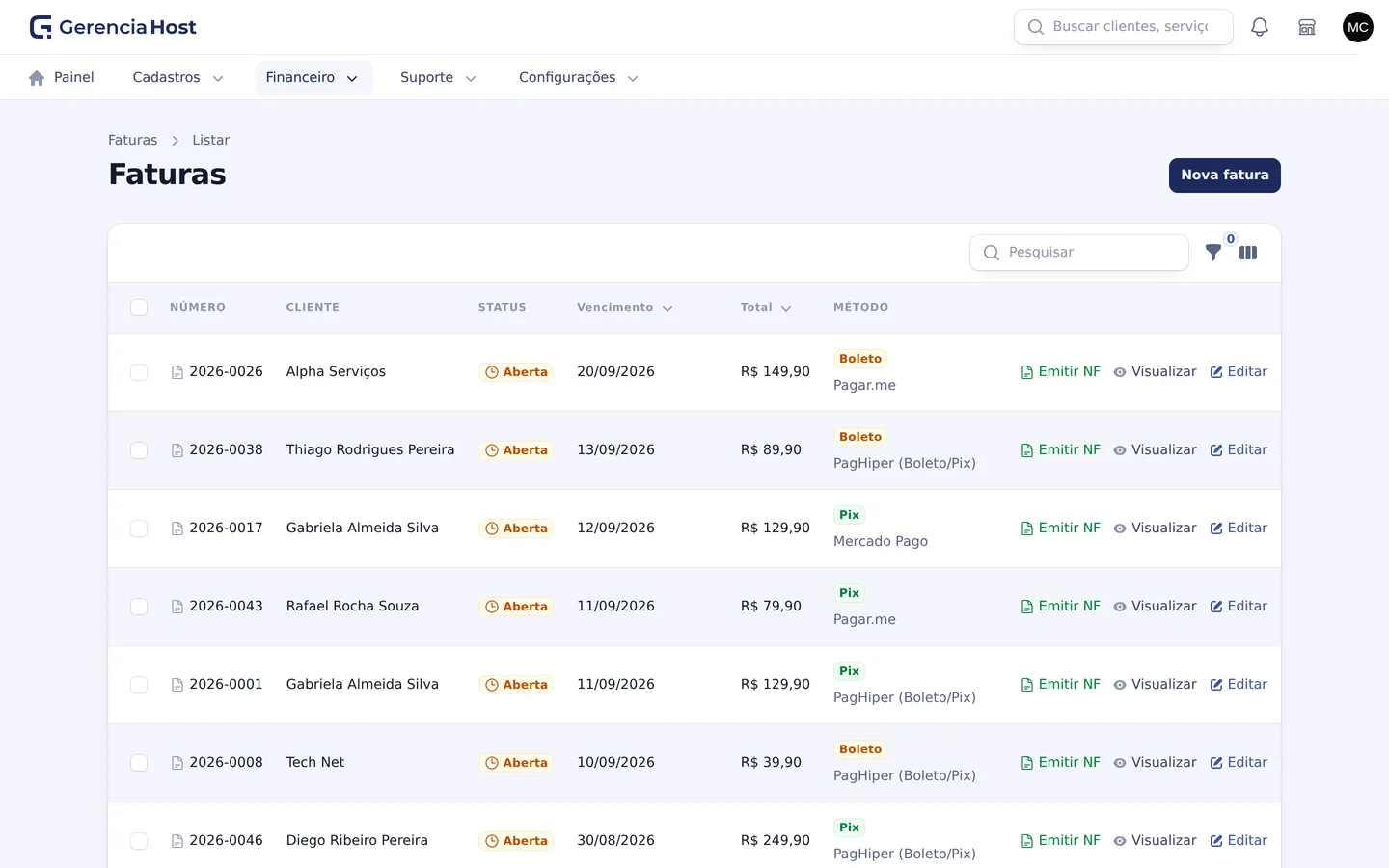Select checkbox for invoice 2026-0008
This screenshot has width=1389, height=868.
click(139, 763)
